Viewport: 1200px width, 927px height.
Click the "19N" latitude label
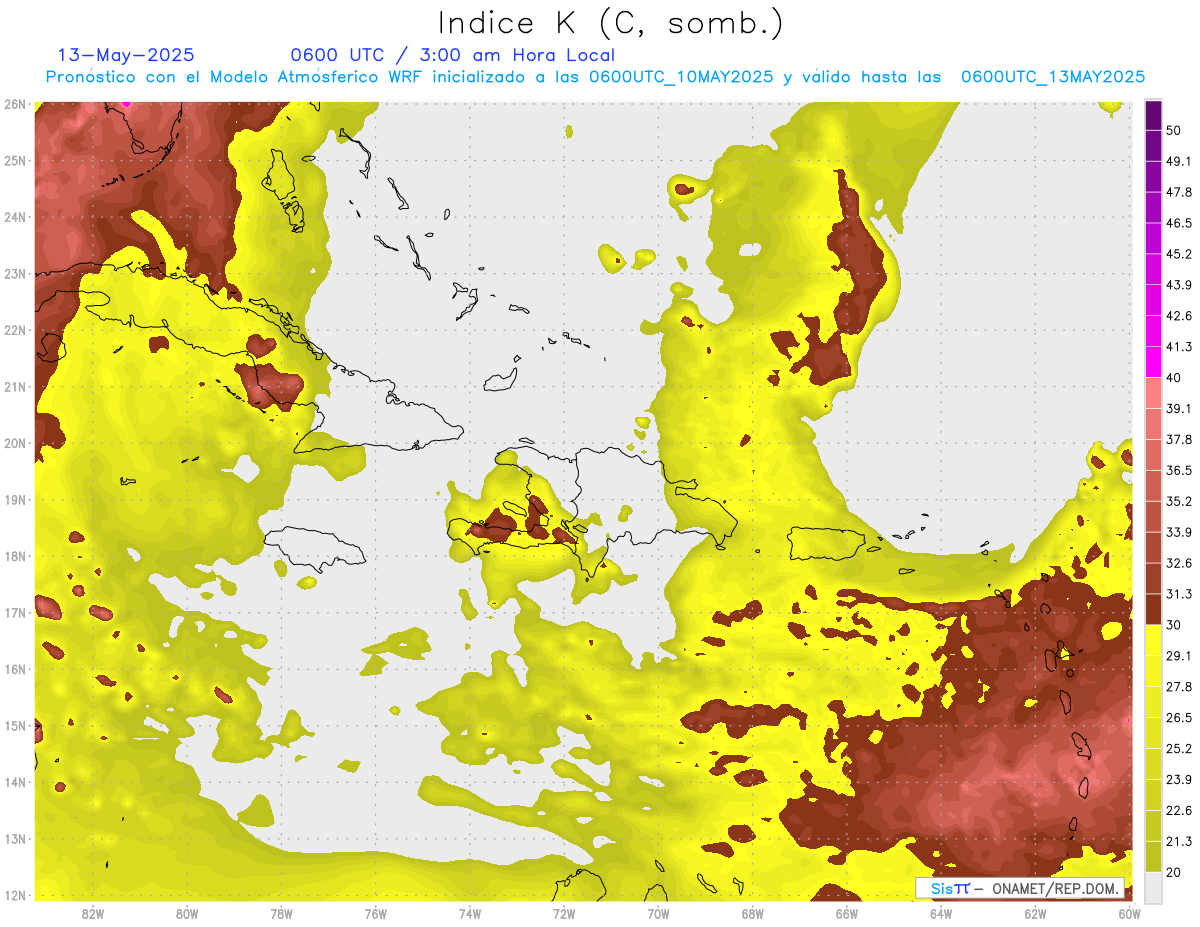15,499
